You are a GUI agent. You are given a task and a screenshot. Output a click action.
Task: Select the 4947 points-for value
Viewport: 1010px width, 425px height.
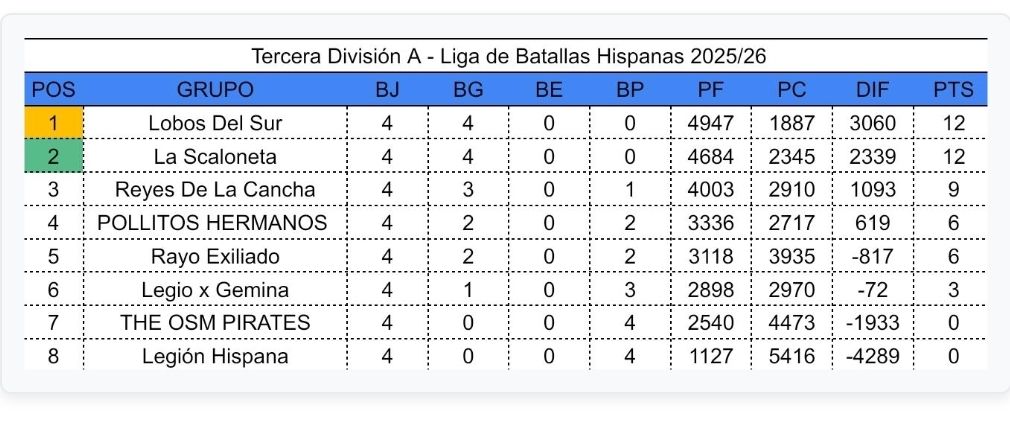click(711, 123)
